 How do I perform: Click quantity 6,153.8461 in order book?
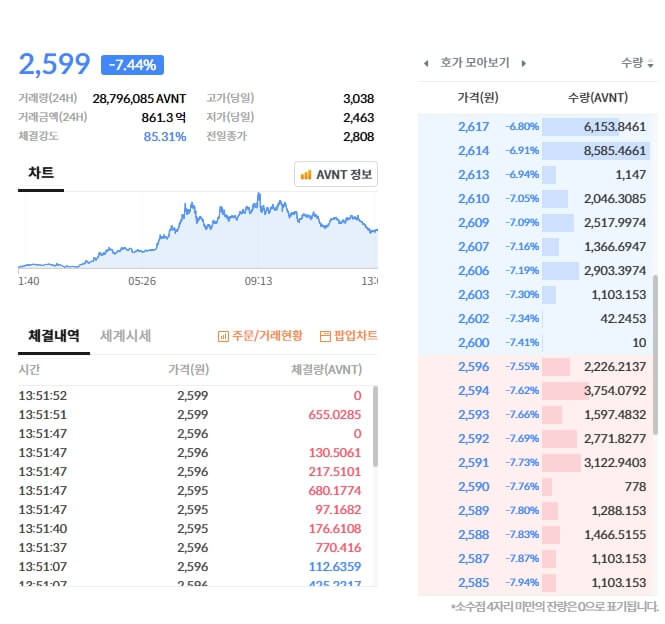(615, 127)
